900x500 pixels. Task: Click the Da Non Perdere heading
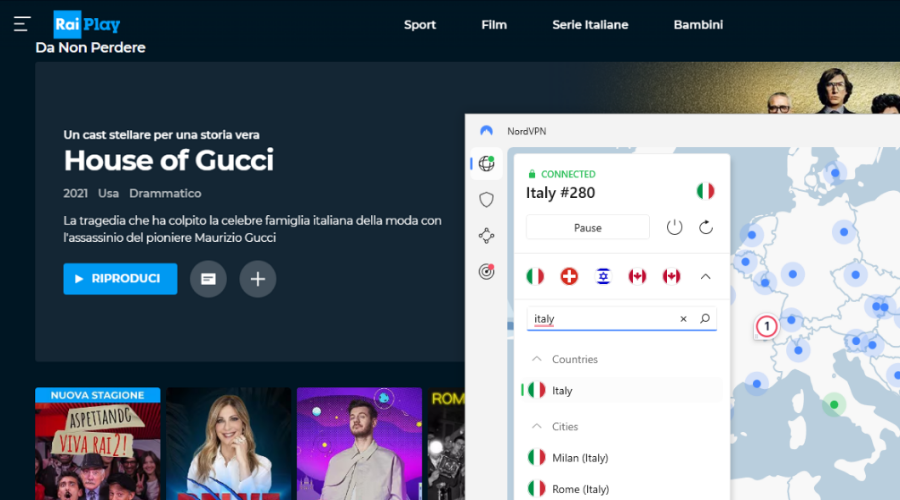click(x=90, y=48)
